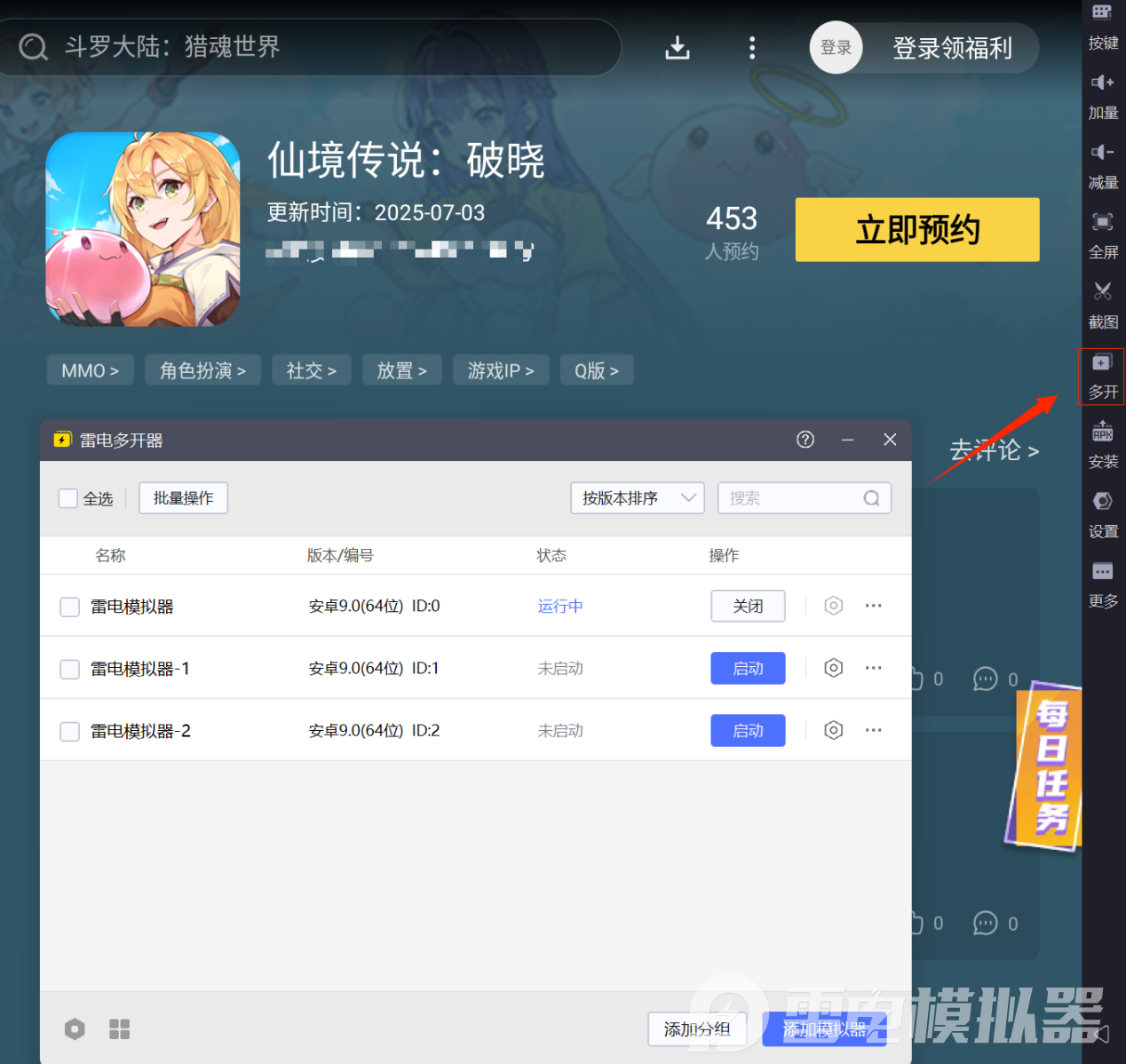Open more options for 雷电模拟器 row
Viewport: 1126px width, 1064px height.
point(874,606)
